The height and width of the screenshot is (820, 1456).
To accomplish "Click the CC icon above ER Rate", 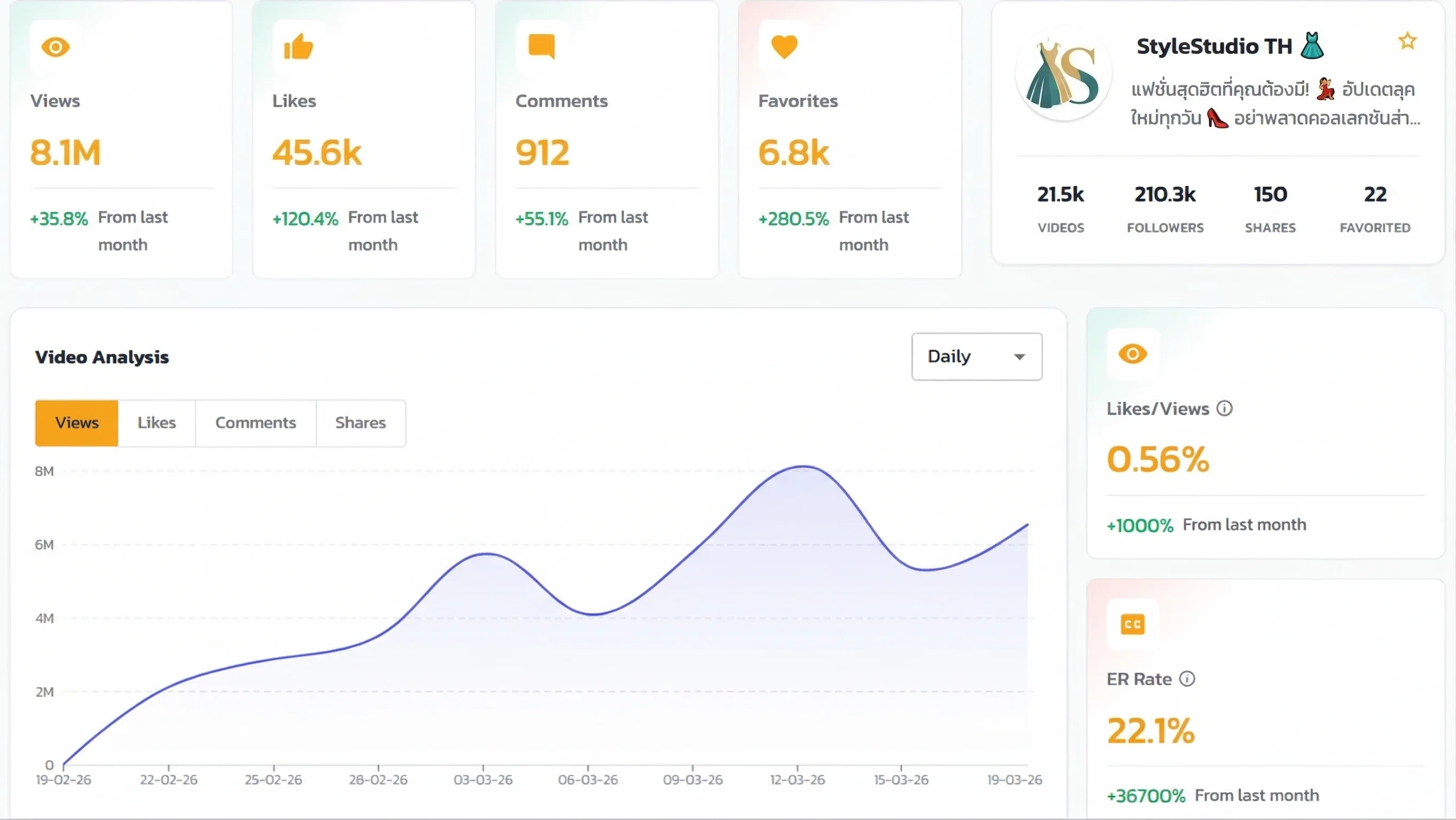I will pyautogui.click(x=1132, y=625).
